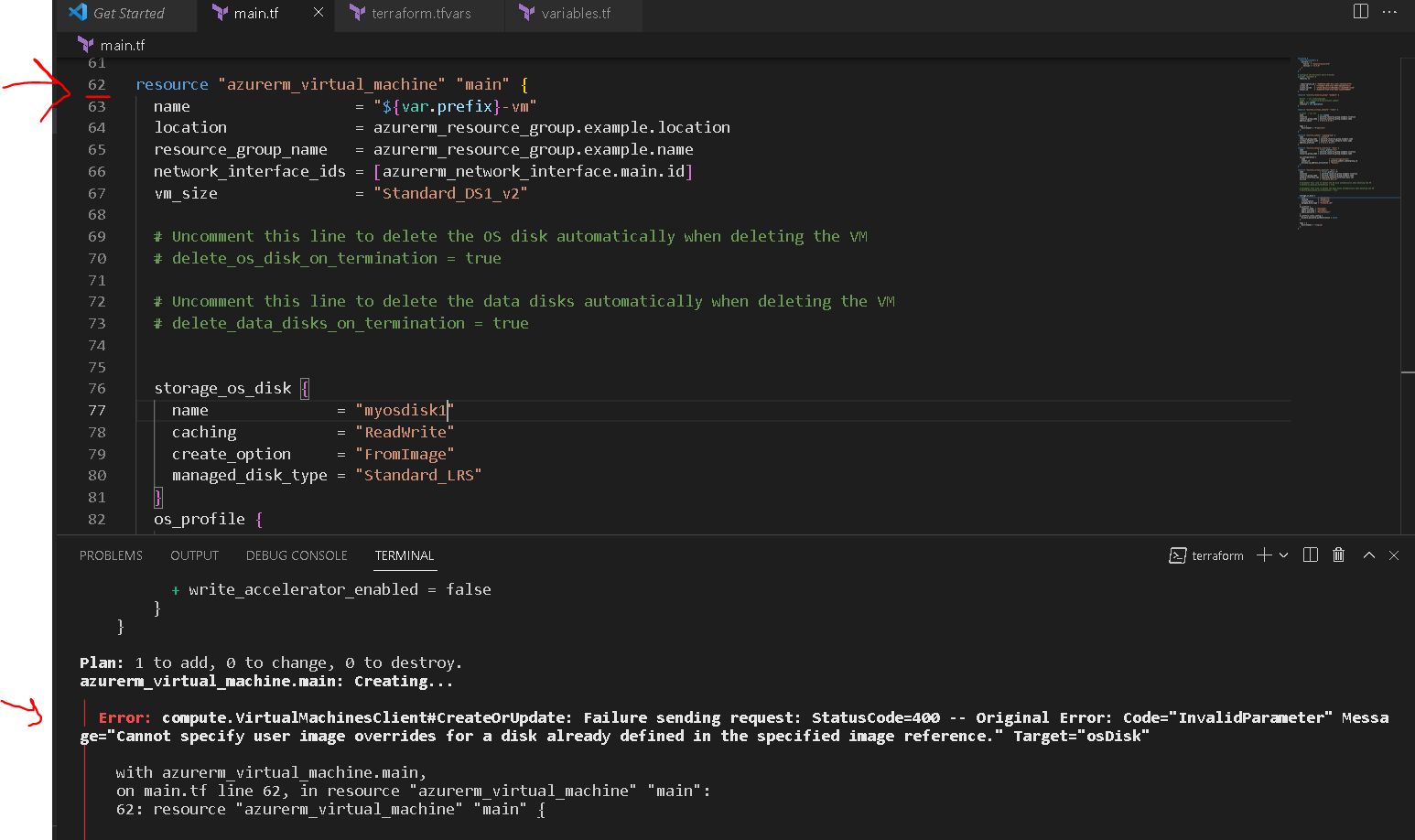This screenshot has width=1415, height=840.
Task: Click the editor vertical scrollbar
Action: pyautogui.click(x=1408, y=295)
